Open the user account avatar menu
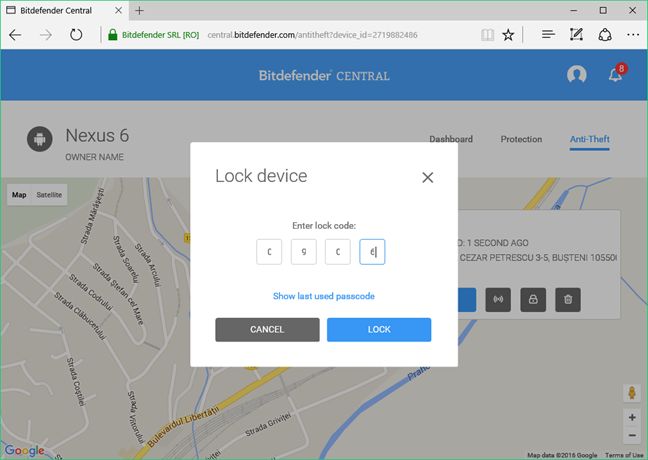The image size is (648, 460). click(x=577, y=75)
